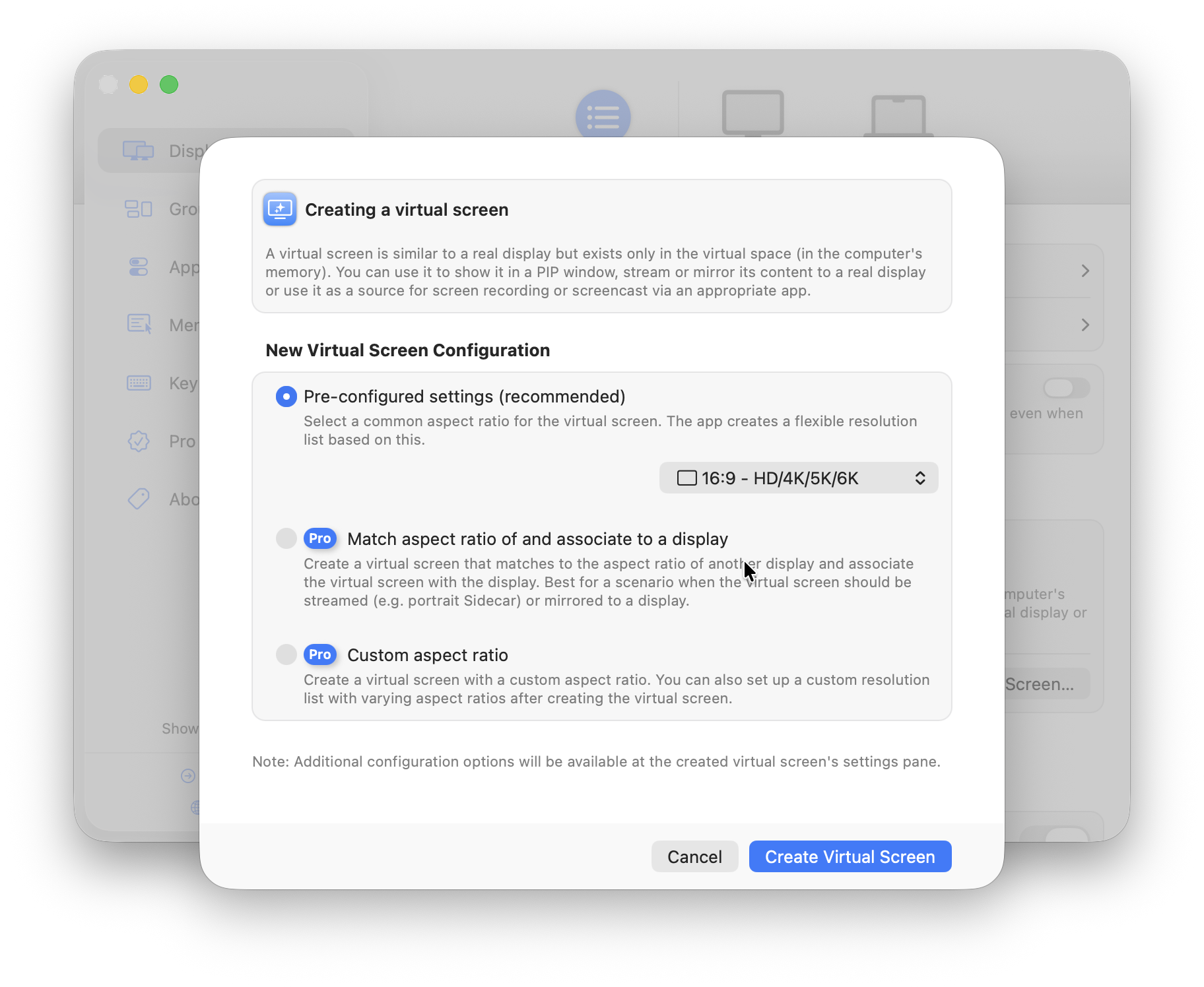Image resolution: width=1204 pixels, height=987 pixels.
Task: Click the 'Custom aspect ratio' label
Action: click(428, 655)
